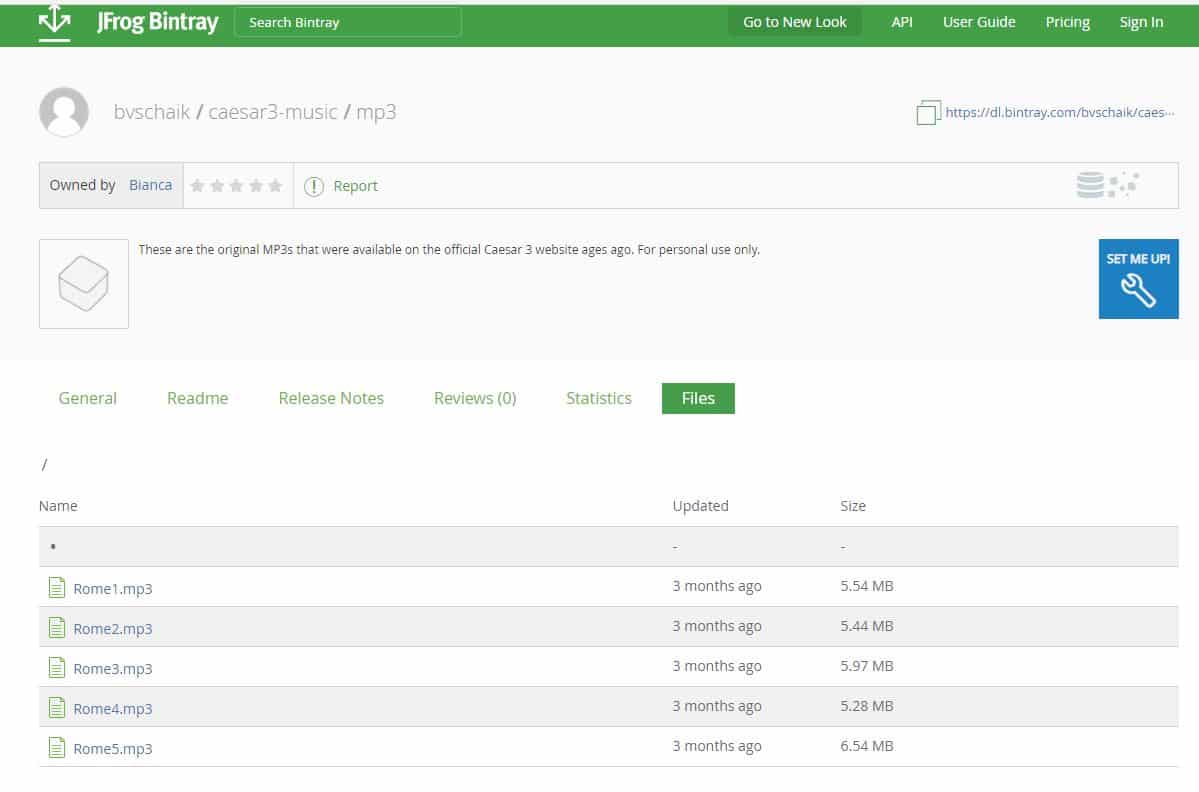Focus the Search Bintray input field
Image resolution: width=1199 pixels, height=792 pixels.
348,22
